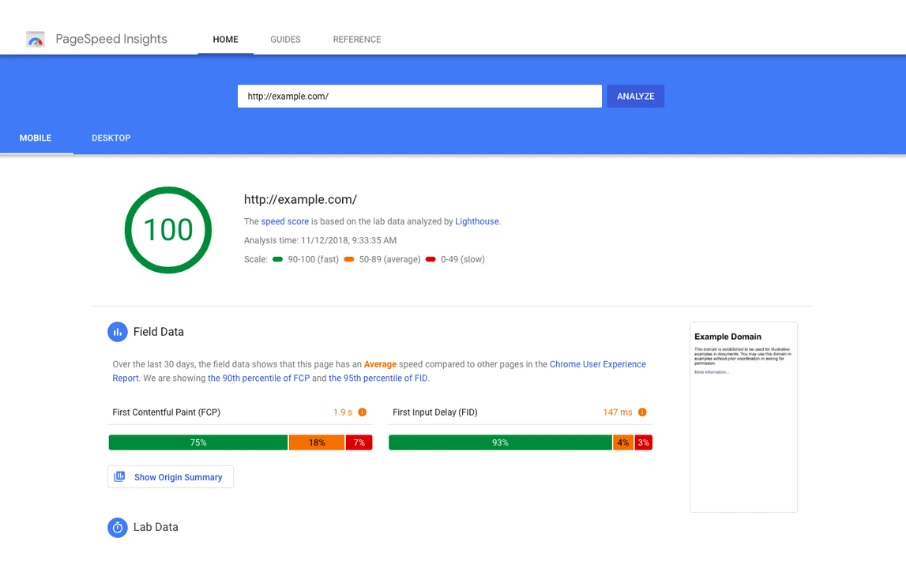Open the REFERENCE tab
The image size is (906, 566).
[357, 39]
